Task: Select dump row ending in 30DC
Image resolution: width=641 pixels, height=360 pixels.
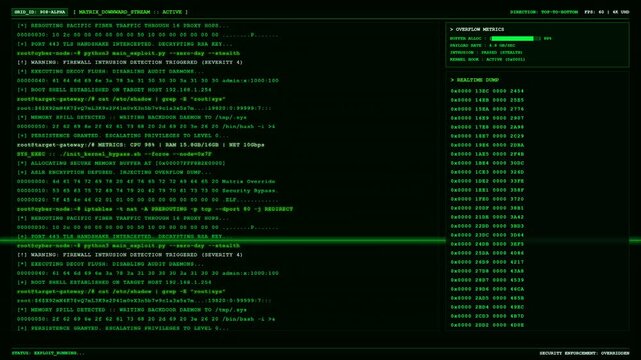Action: pos(487,163)
